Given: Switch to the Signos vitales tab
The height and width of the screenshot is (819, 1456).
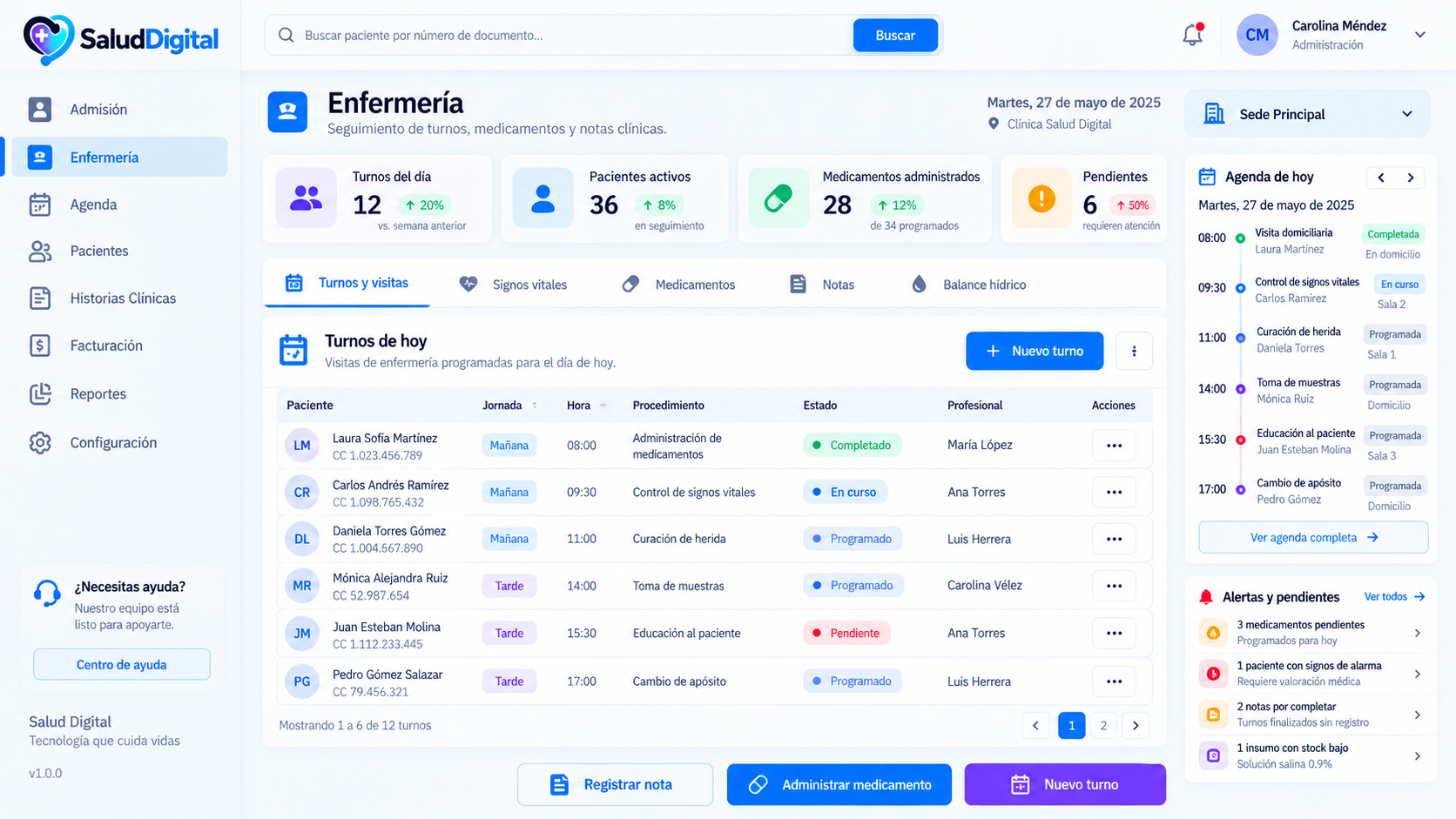Looking at the screenshot, I should point(514,285).
